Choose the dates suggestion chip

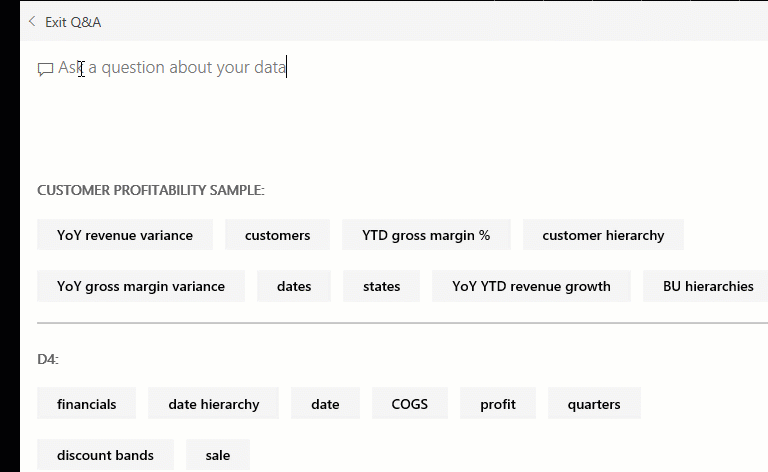click(x=294, y=286)
